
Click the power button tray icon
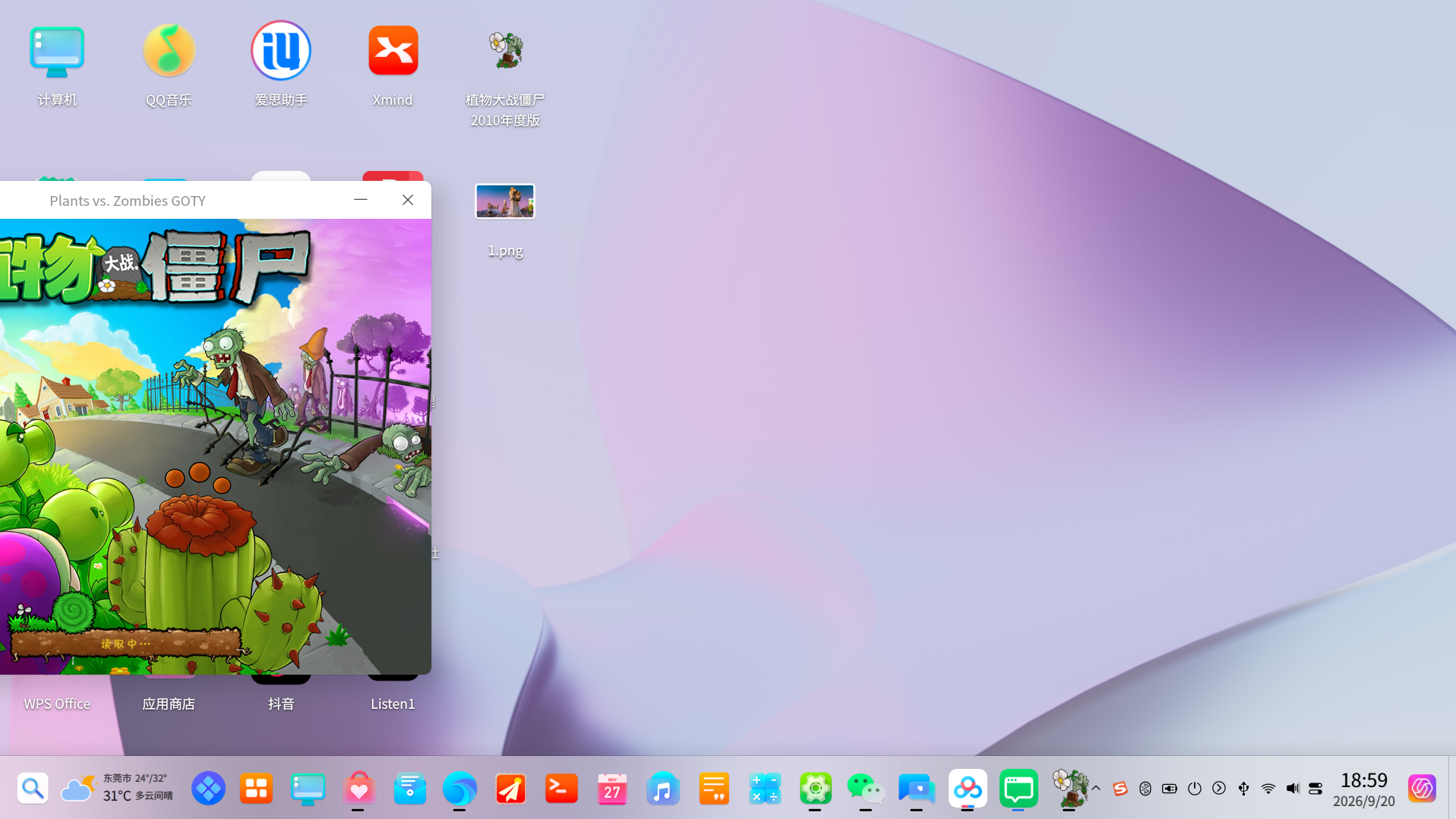pos(1195,789)
